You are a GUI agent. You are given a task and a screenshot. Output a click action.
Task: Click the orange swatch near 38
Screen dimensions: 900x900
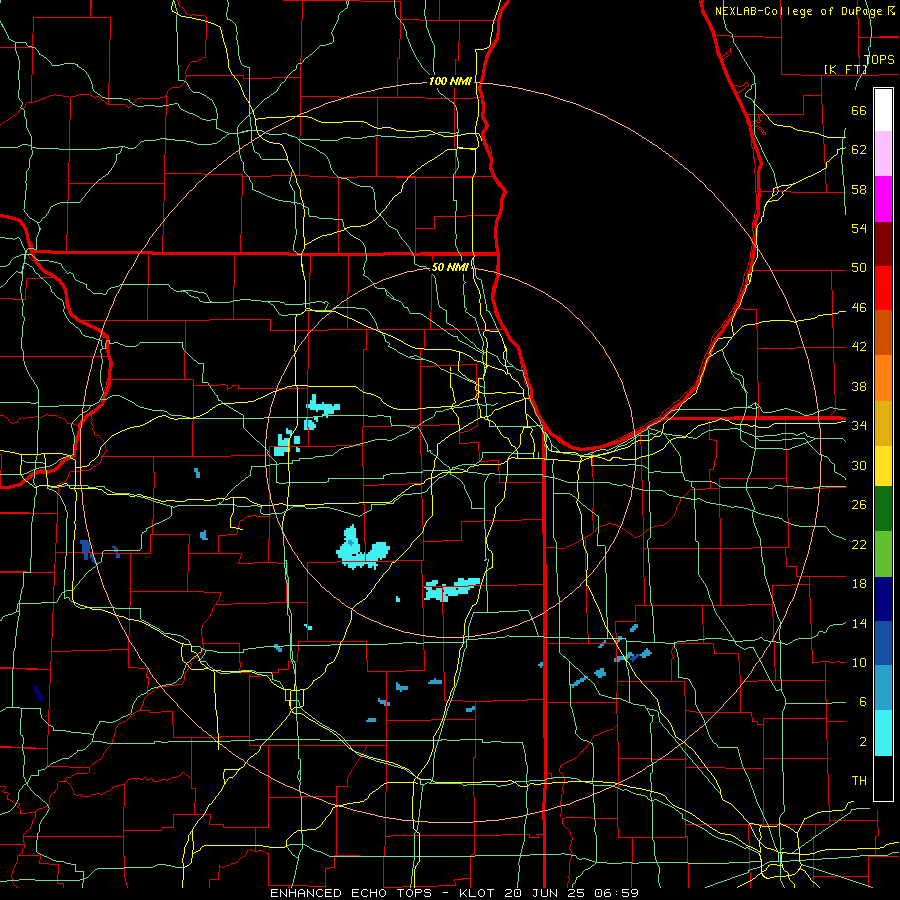[x=883, y=378]
